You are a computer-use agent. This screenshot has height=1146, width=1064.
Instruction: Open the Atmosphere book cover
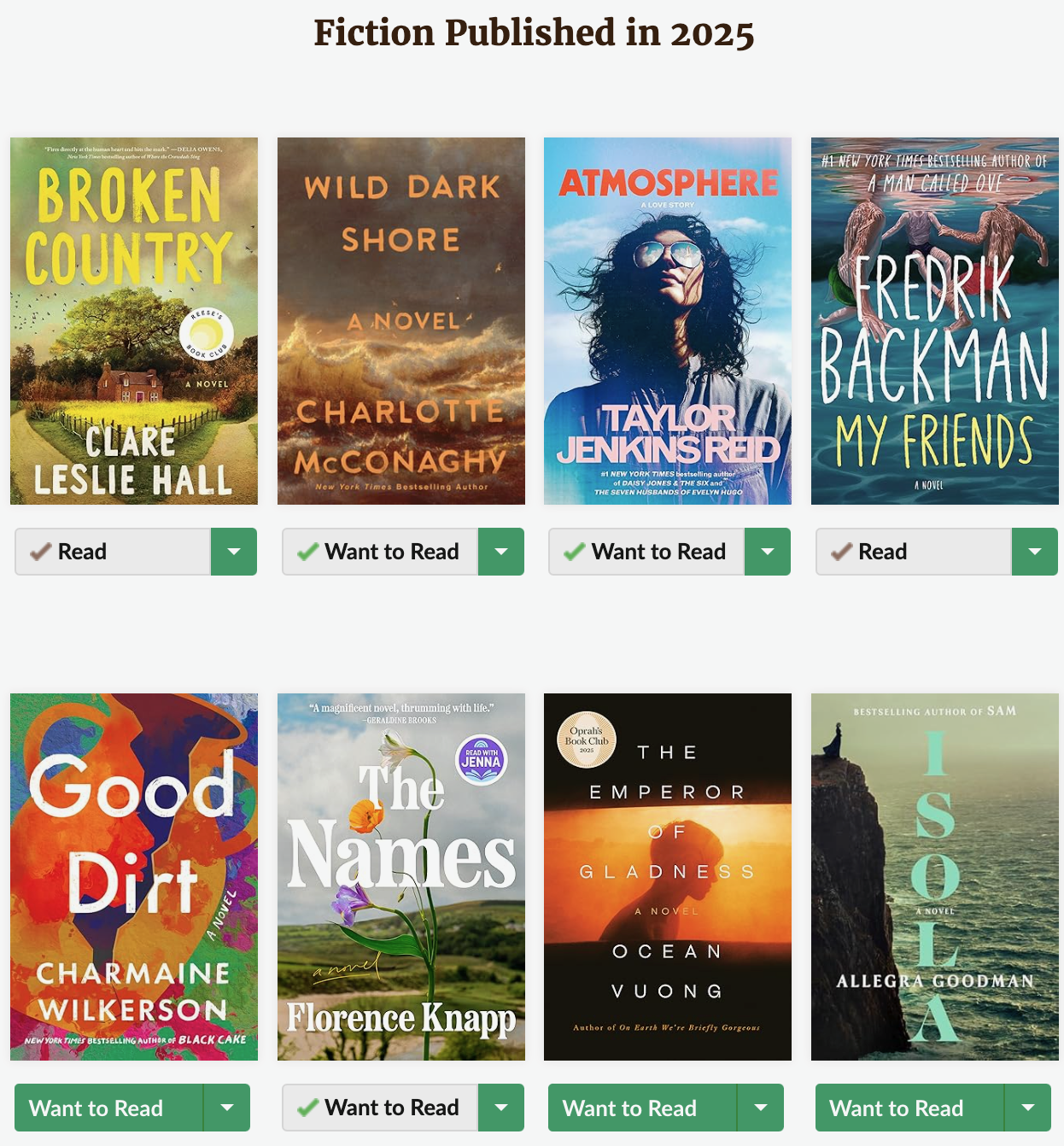pyautogui.click(x=668, y=321)
